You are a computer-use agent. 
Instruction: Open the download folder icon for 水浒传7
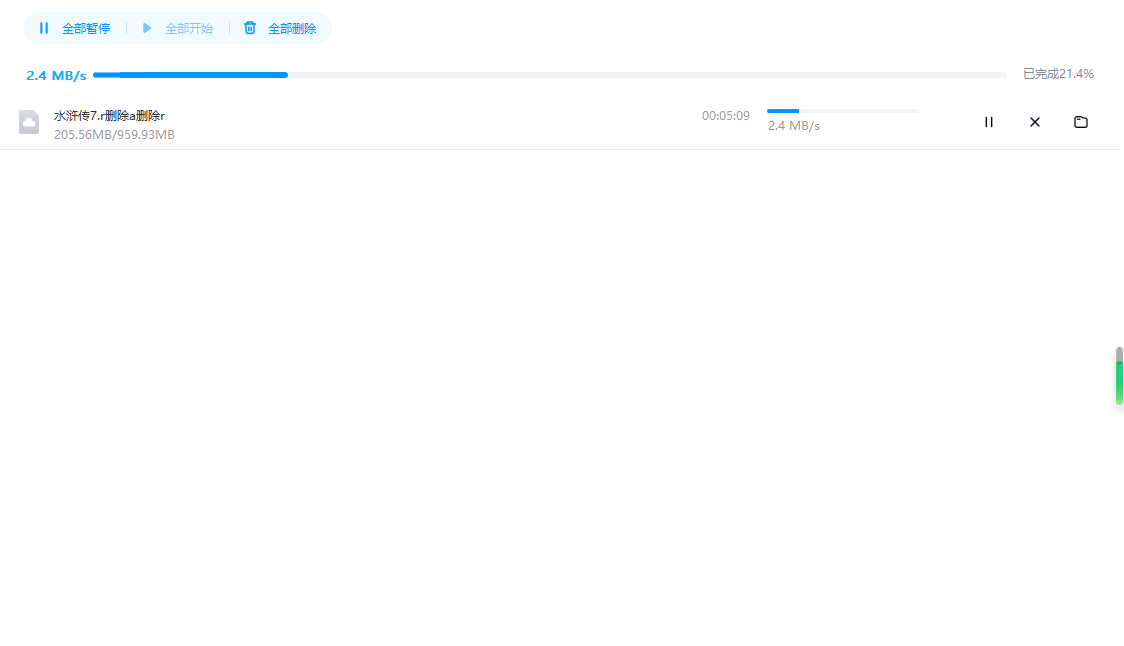coord(1080,122)
